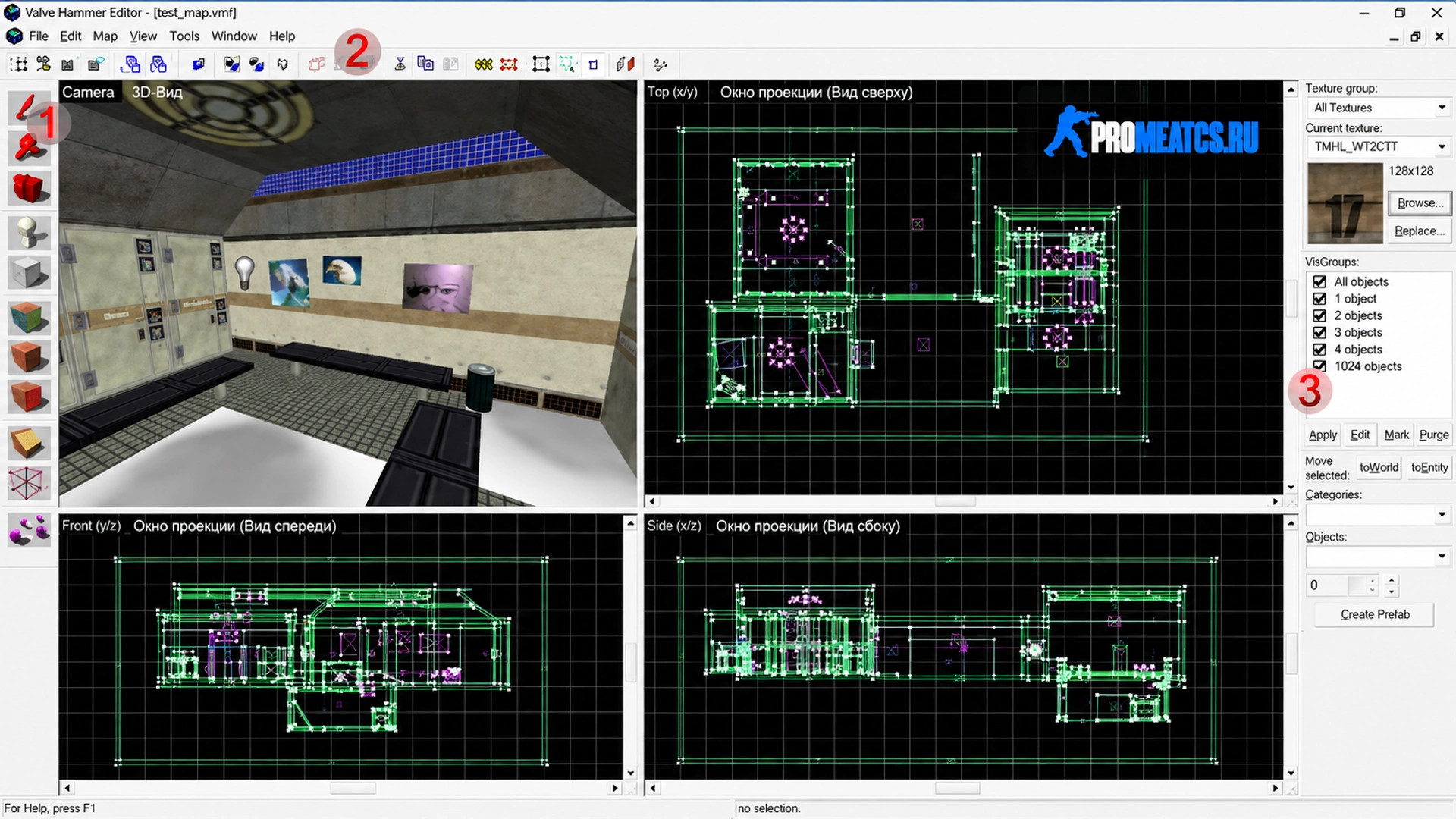Click the toWorld button
This screenshot has width=1456, height=819.
[1379, 467]
